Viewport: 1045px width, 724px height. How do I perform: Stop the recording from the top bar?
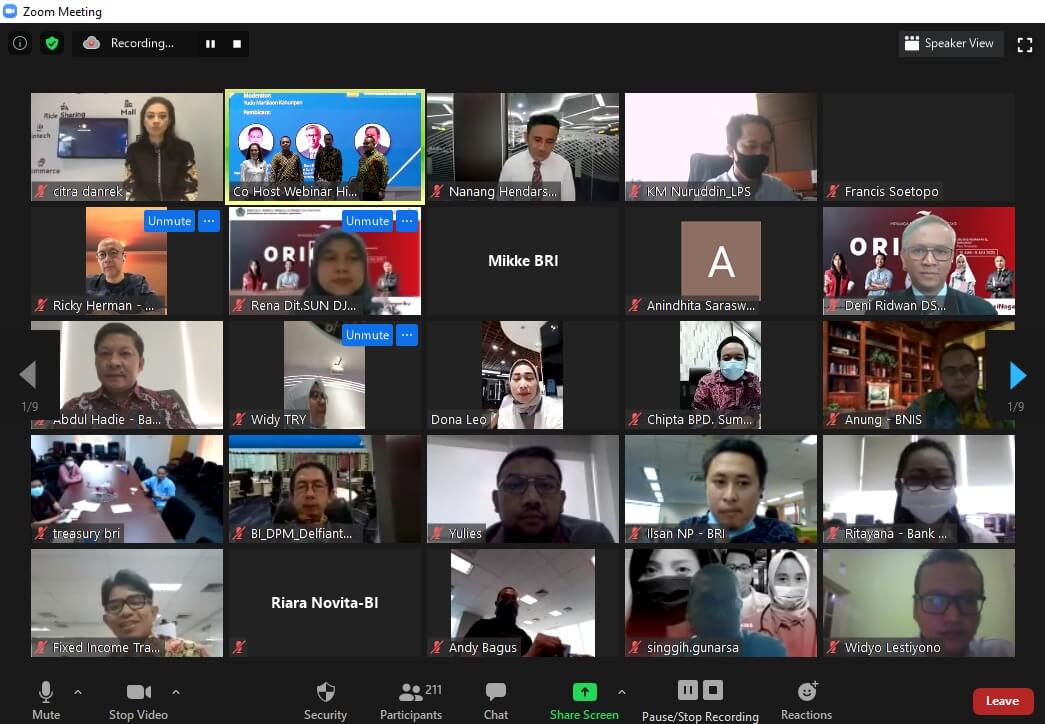point(237,44)
